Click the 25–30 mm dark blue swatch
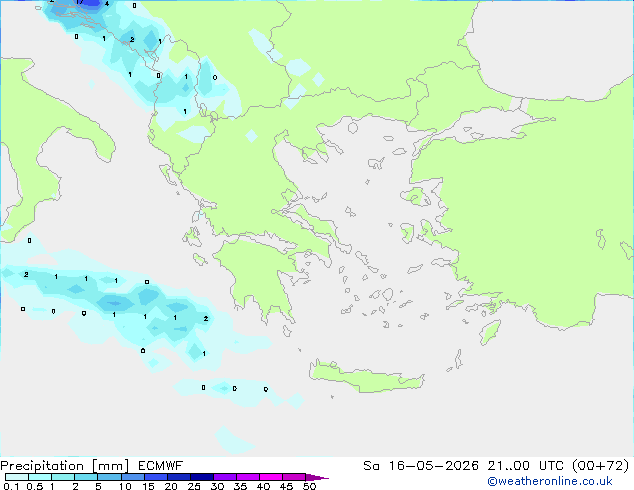 [202, 477]
